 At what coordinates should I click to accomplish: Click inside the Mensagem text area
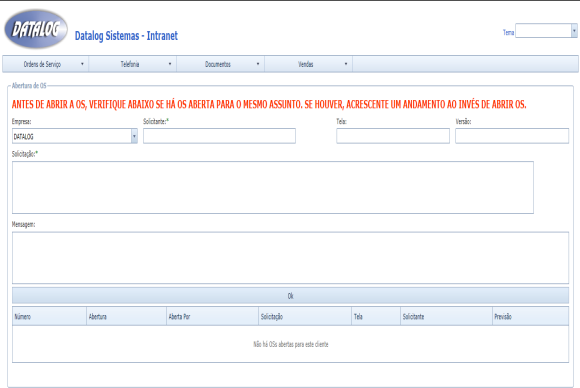click(290, 258)
